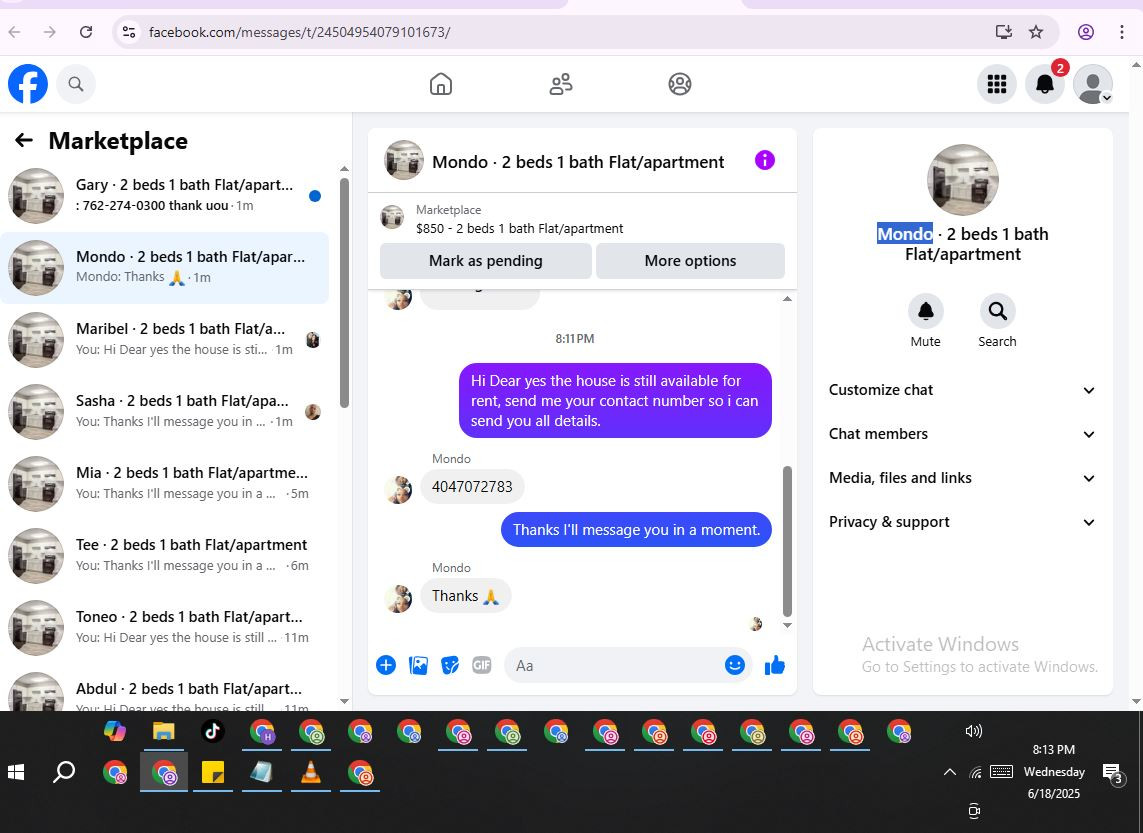Choose a GIF icon in composer

(x=481, y=665)
